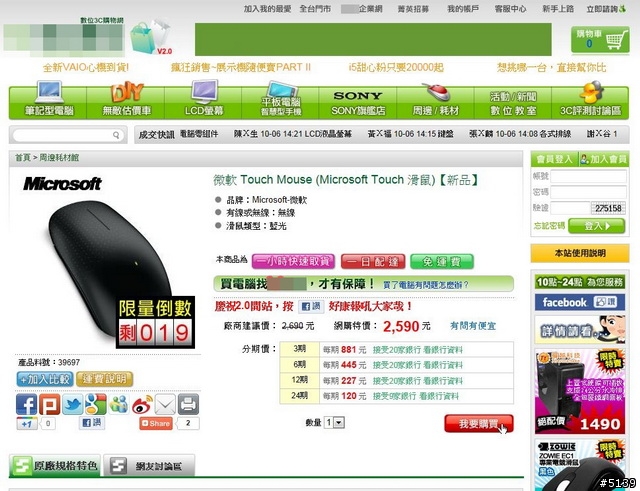The width and height of the screenshot is (640, 491).
Task: Click 本站使用說明 button
Action: tap(580, 253)
